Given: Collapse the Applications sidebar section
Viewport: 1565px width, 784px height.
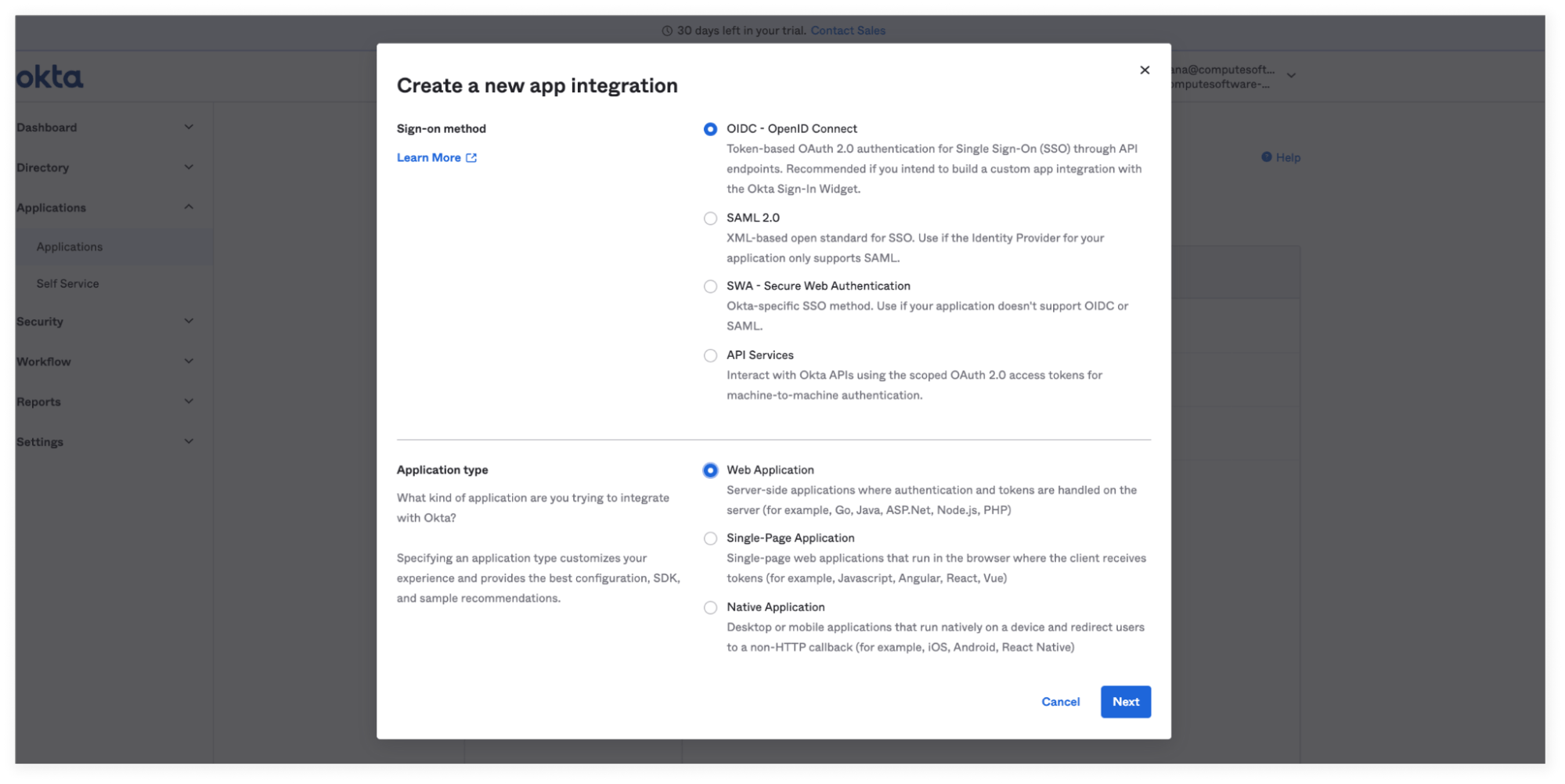Looking at the screenshot, I should click(x=189, y=207).
